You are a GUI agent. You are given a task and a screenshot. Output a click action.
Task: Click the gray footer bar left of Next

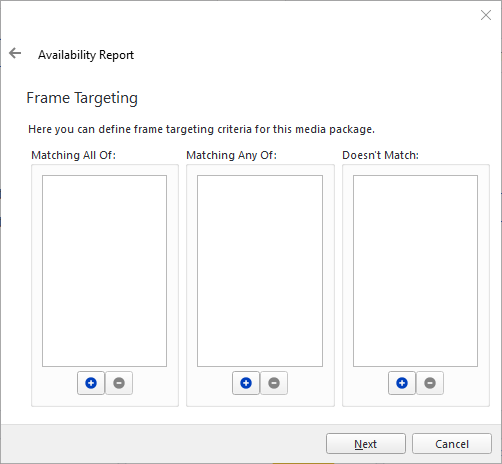(x=163, y=443)
